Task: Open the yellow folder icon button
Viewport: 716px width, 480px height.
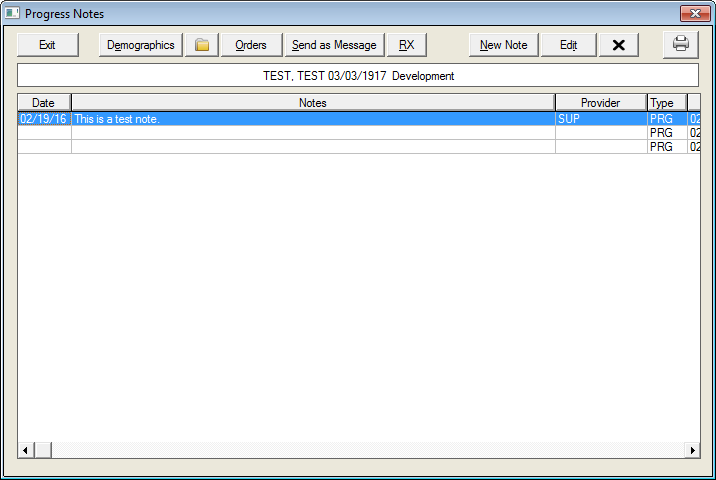Action: coord(202,45)
